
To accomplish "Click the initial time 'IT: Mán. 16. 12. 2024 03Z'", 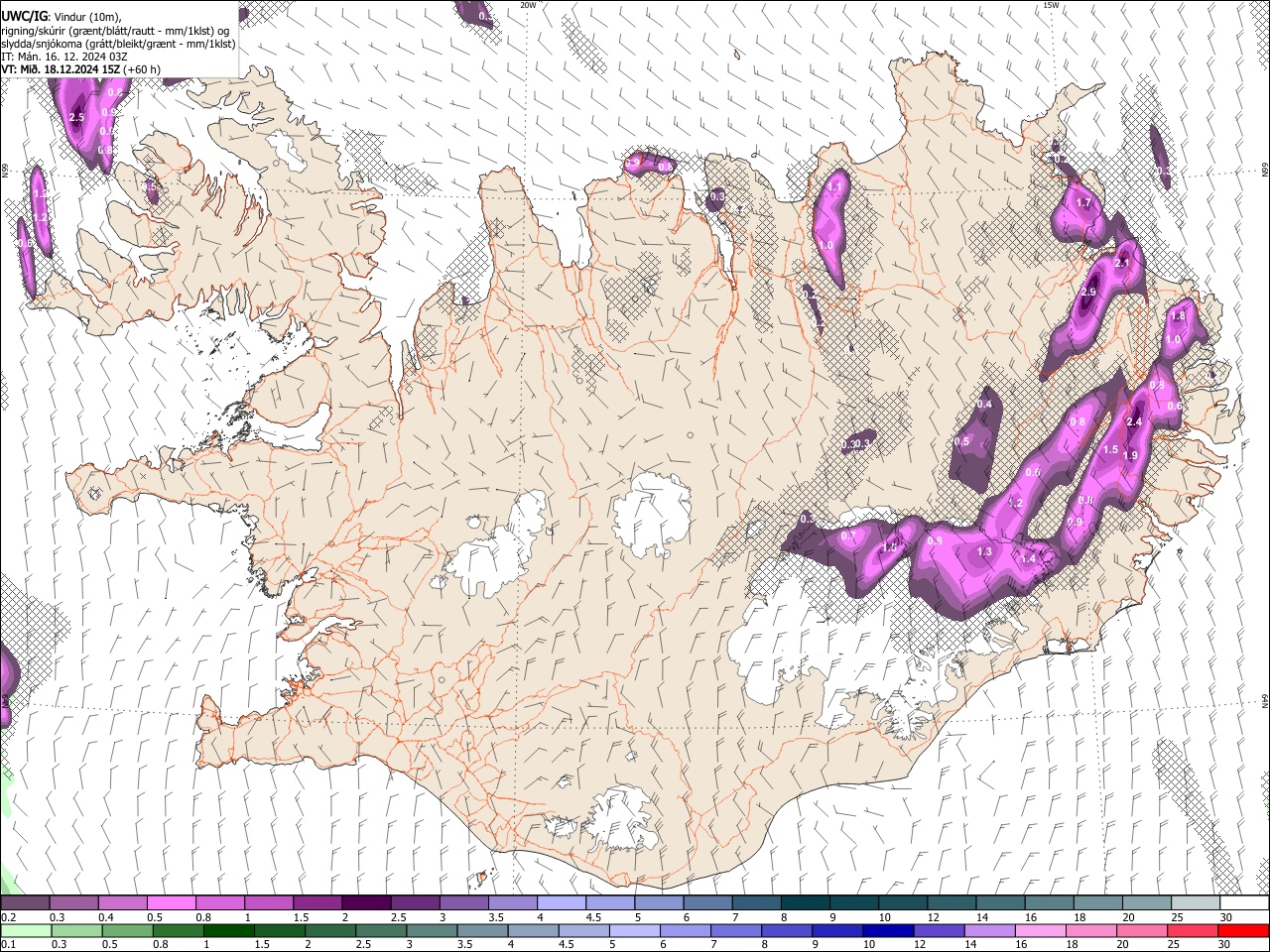I will tap(65, 57).
